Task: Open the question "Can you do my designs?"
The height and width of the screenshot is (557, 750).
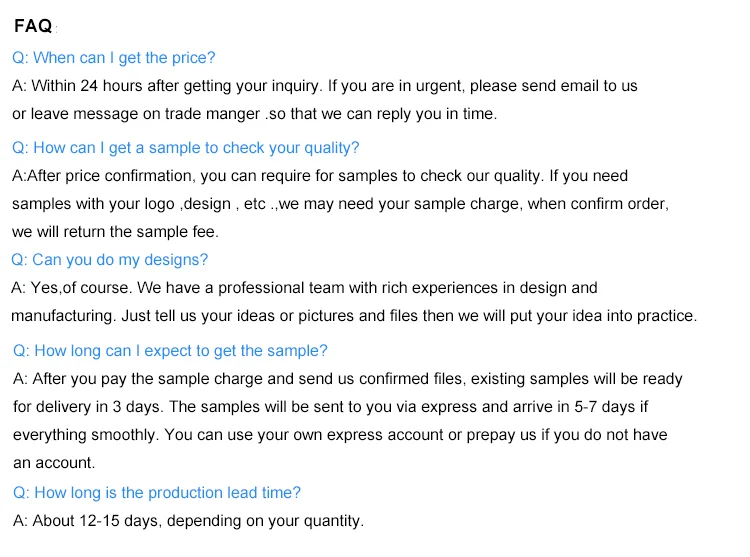Action: tap(109, 260)
